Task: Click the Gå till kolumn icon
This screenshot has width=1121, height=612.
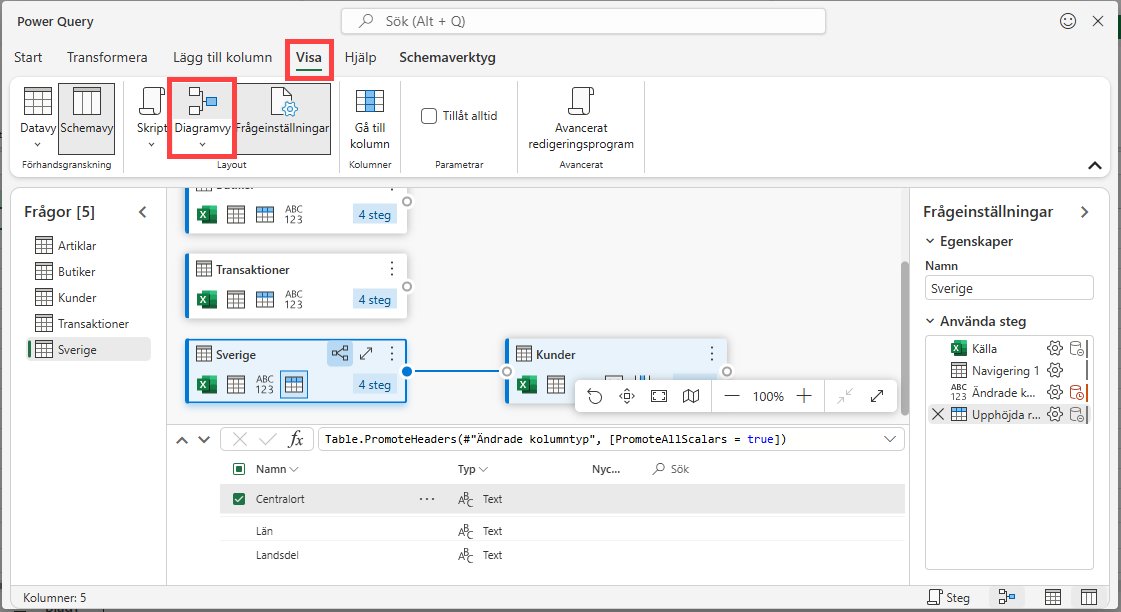Action: pyautogui.click(x=370, y=102)
